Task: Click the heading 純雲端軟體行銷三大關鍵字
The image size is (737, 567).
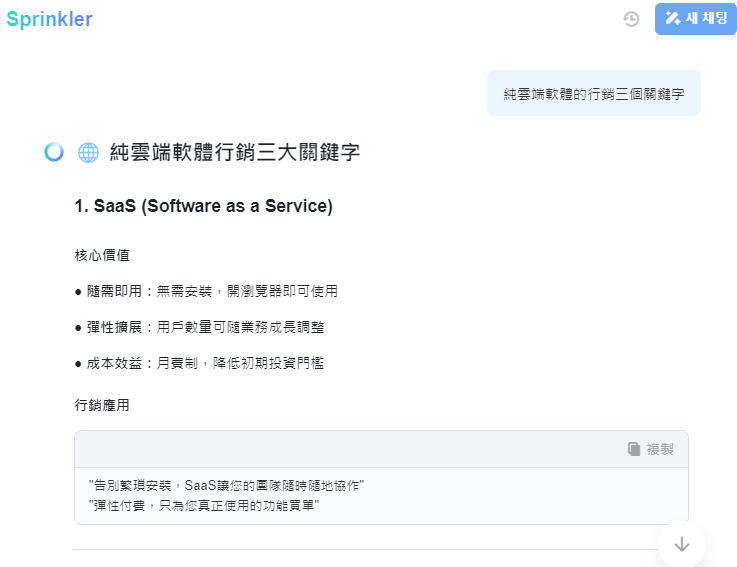Action: [235, 152]
